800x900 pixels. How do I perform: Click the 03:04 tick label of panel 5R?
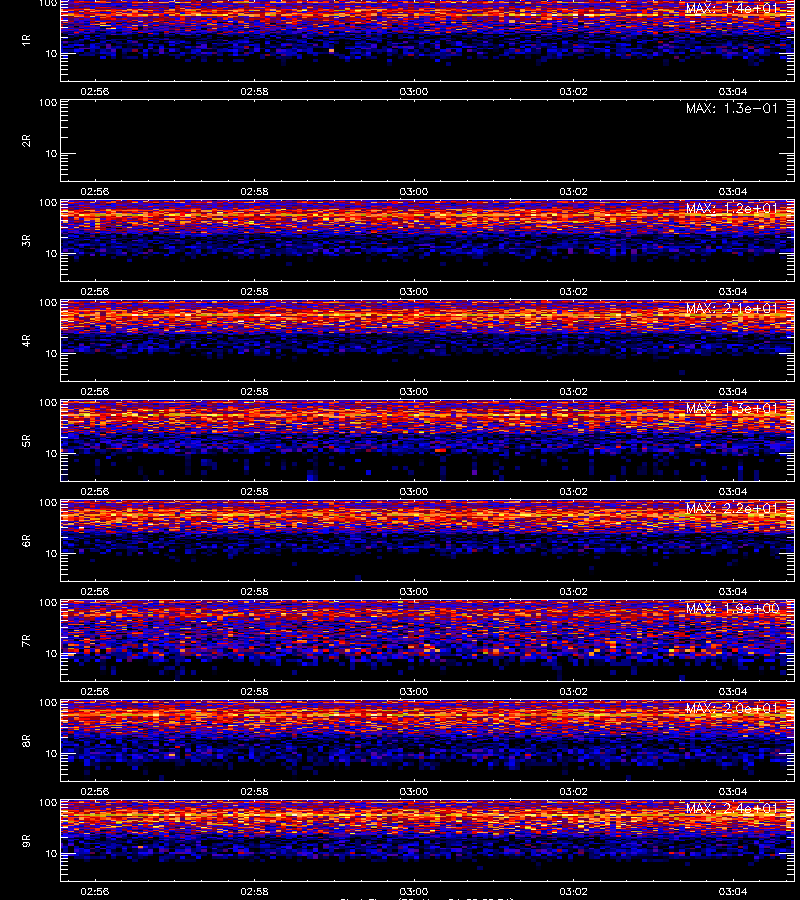(733, 491)
